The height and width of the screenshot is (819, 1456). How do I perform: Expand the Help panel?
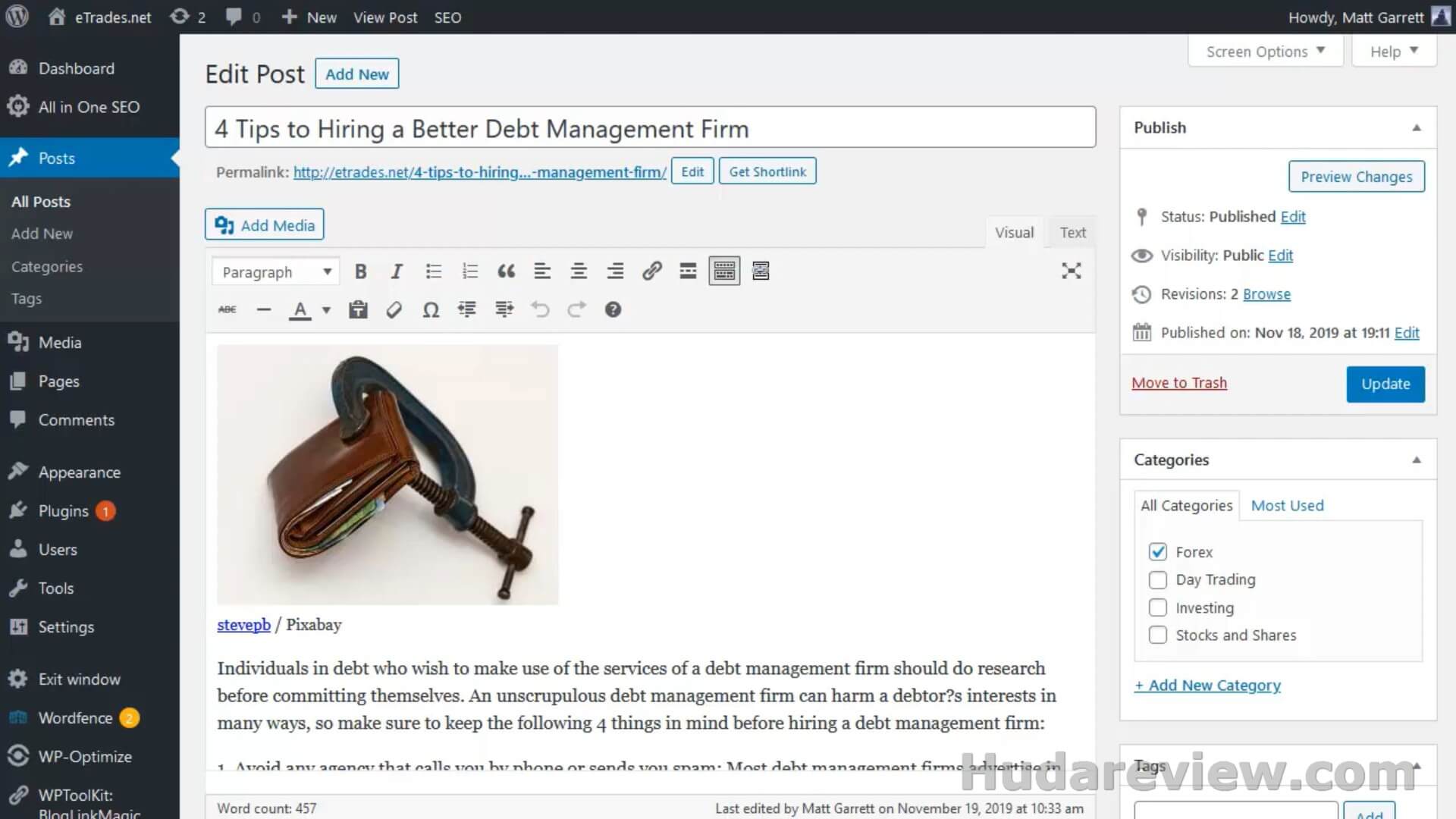(x=1394, y=52)
